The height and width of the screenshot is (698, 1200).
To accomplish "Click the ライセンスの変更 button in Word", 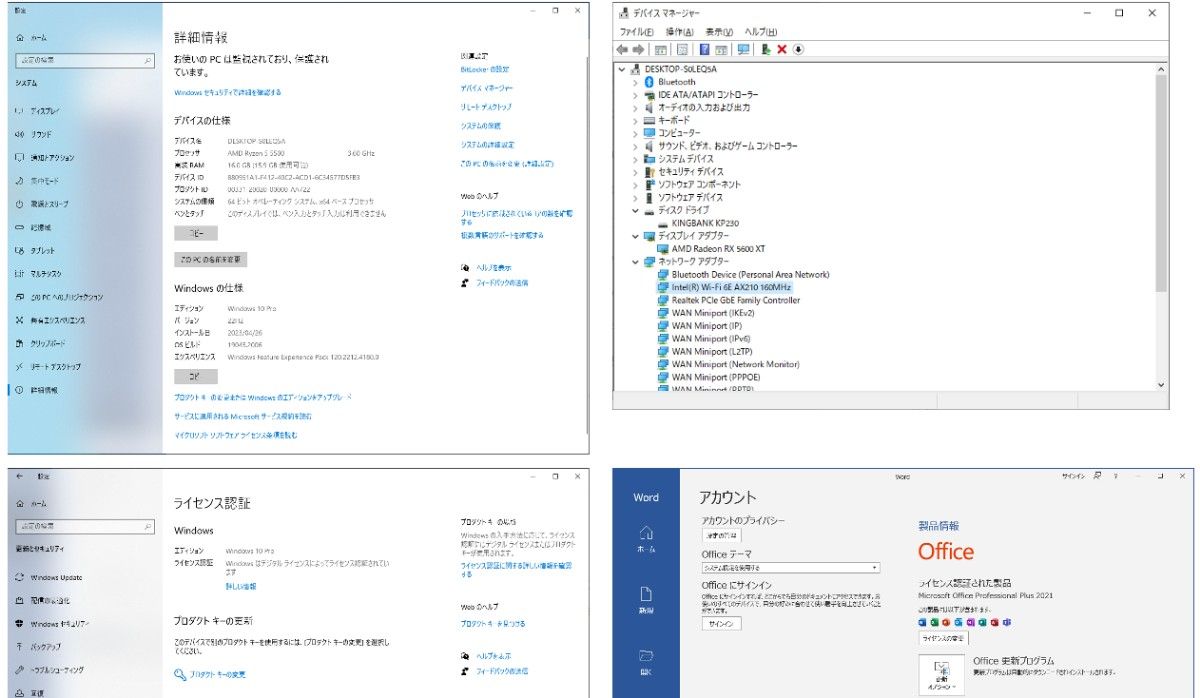I will 943,638.
